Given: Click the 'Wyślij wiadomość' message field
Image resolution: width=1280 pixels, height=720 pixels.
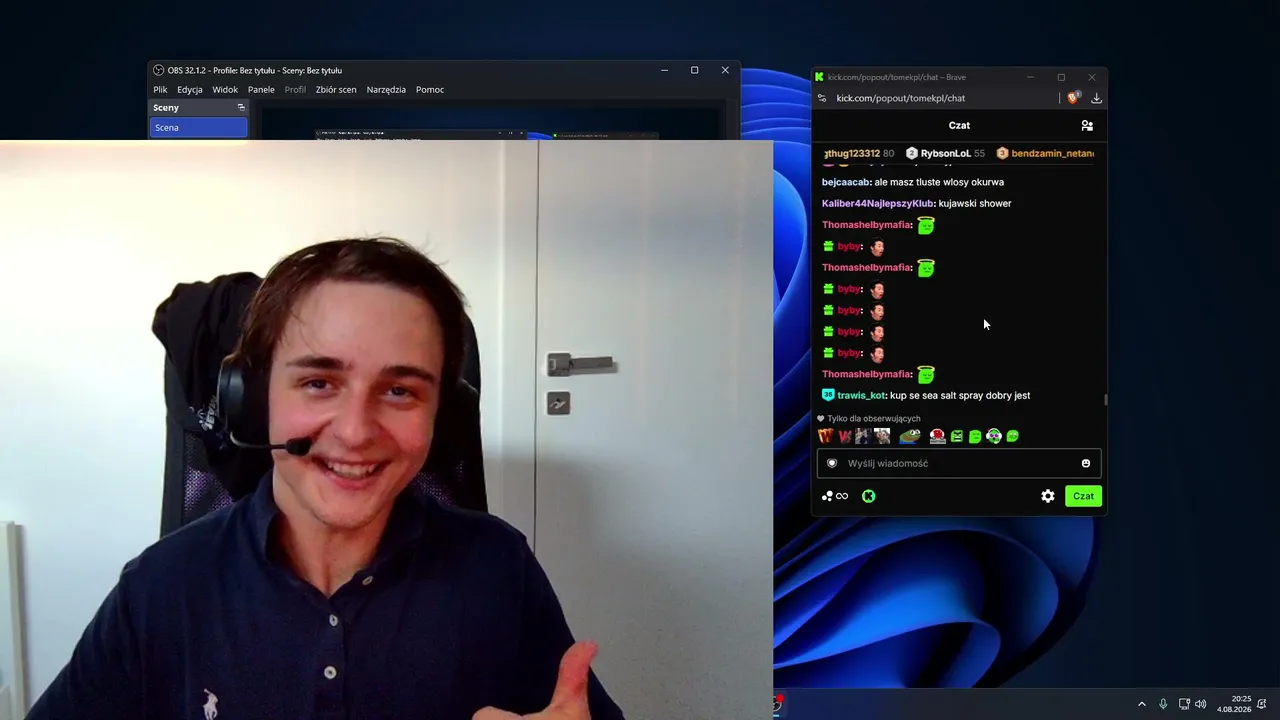Looking at the screenshot, I should [x=959, y=464].
